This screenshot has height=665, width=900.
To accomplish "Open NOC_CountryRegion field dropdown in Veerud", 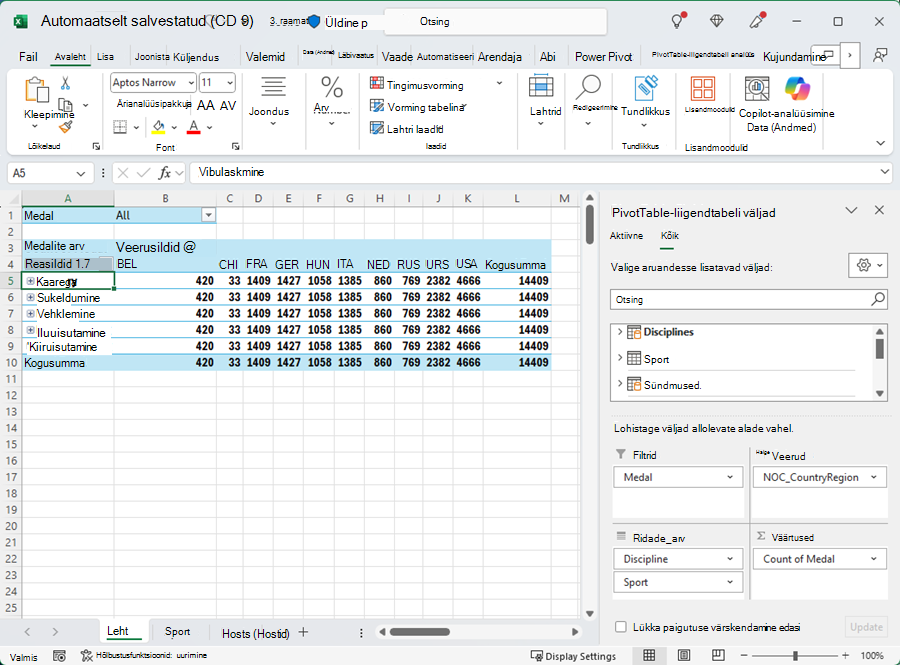I will [x=874, y=477].
